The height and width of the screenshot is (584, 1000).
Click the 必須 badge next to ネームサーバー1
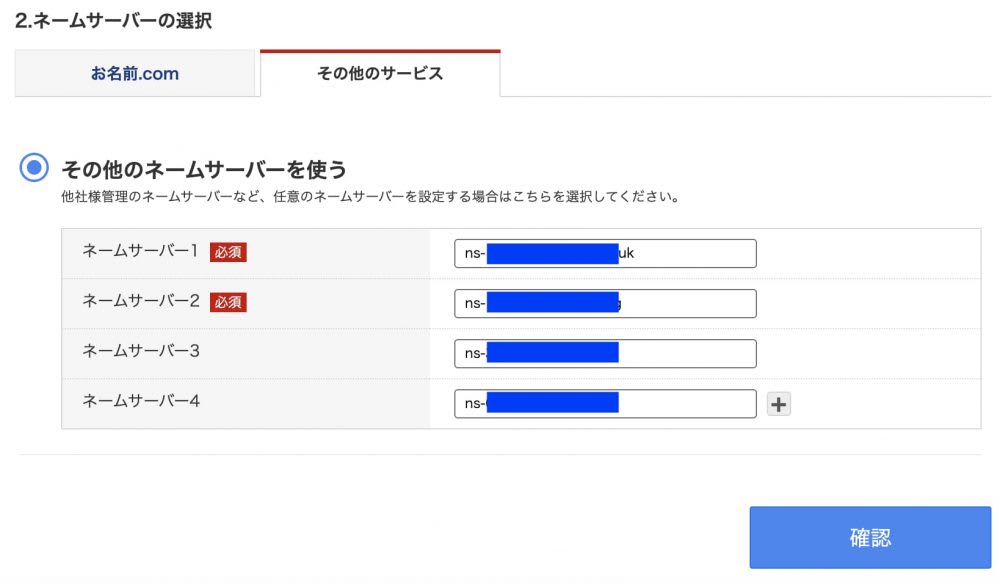tap(227, 253)
